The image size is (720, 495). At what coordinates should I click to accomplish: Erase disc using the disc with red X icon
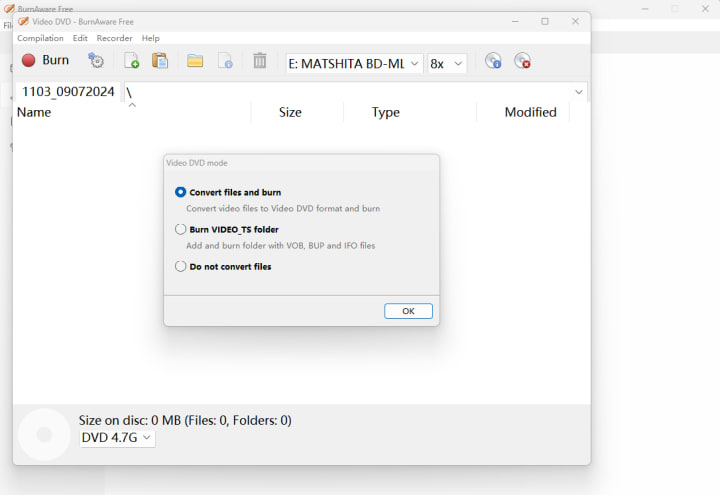point(523,61)
